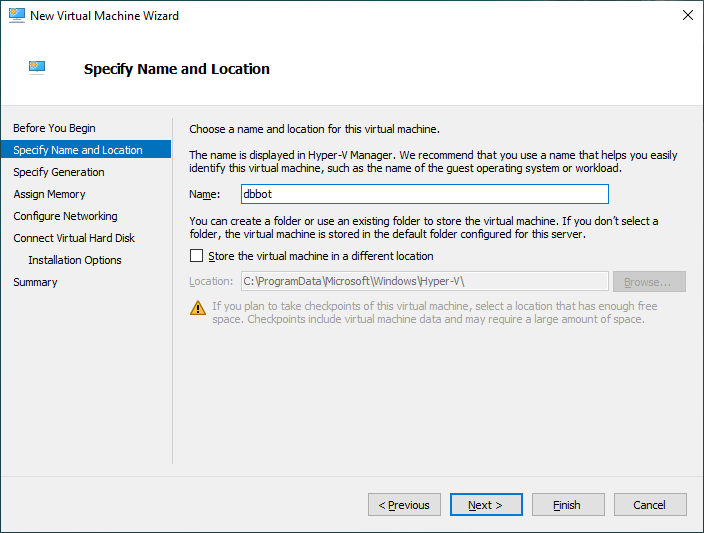This screenshot has width=704, height=533.
Task: Go to the Summary step
Action: point(35,282)
